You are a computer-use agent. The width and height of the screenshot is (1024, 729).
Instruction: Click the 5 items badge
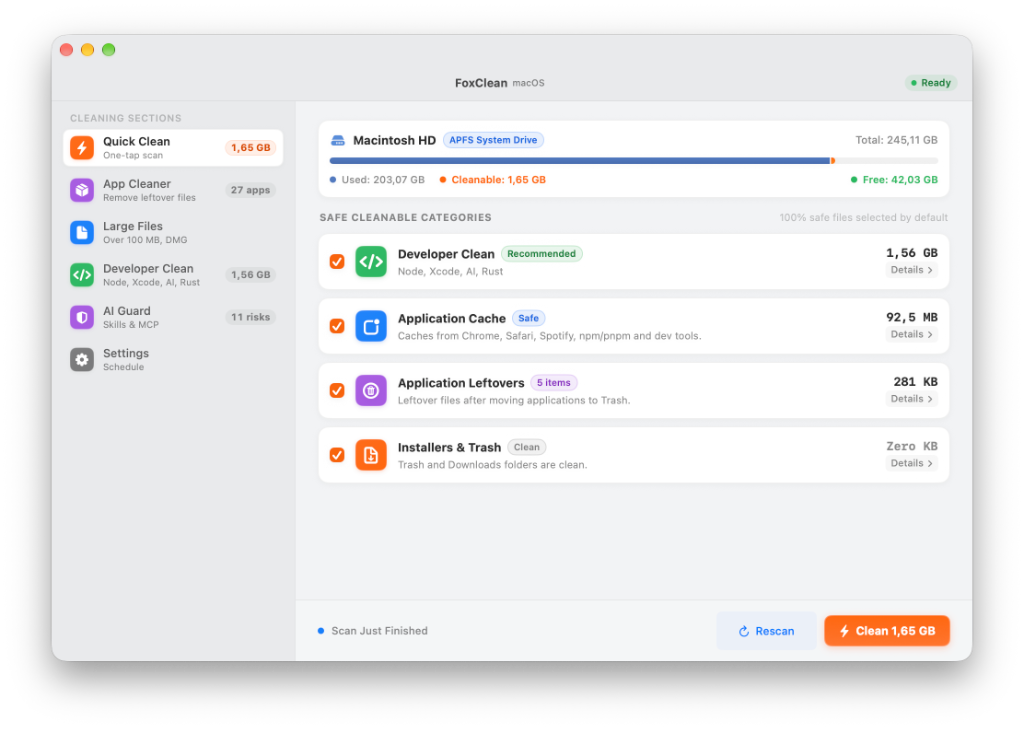(x=553, y=383)
